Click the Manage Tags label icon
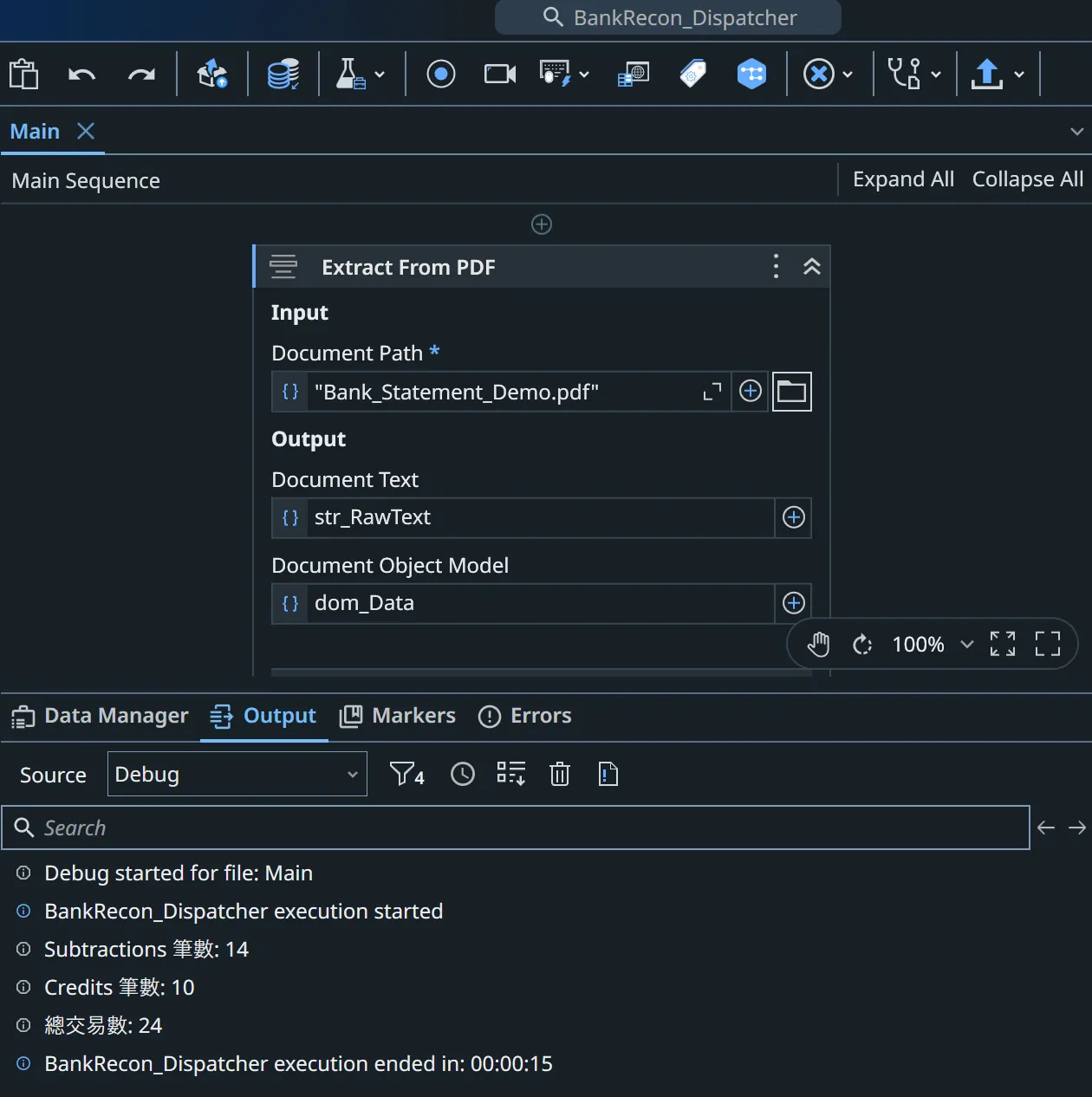This screenshot has height=1097, width=1092. (692, 74)
